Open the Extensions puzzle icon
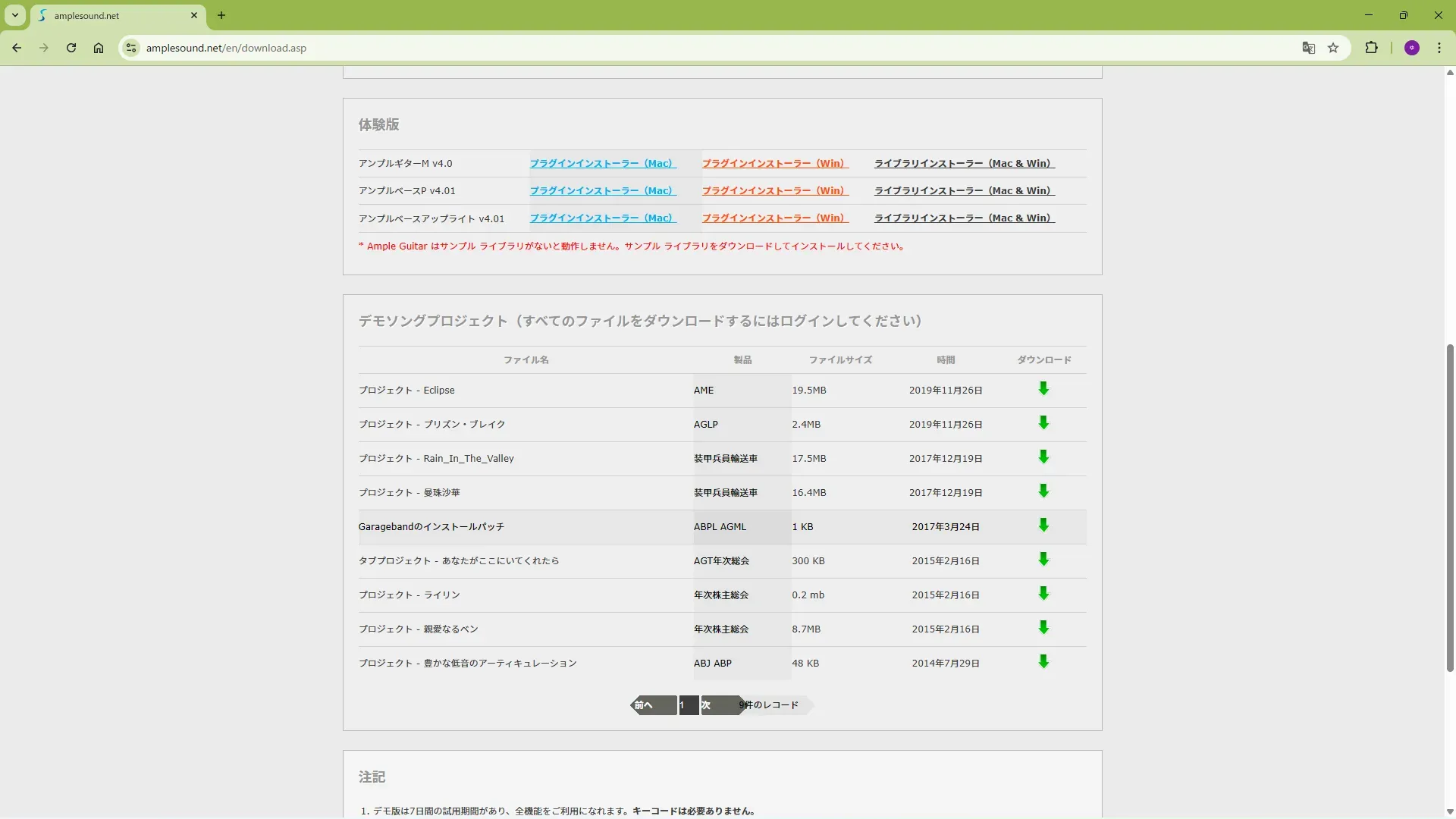The height and width of the screenshot is (819, 1456). tap(1371, 48)
